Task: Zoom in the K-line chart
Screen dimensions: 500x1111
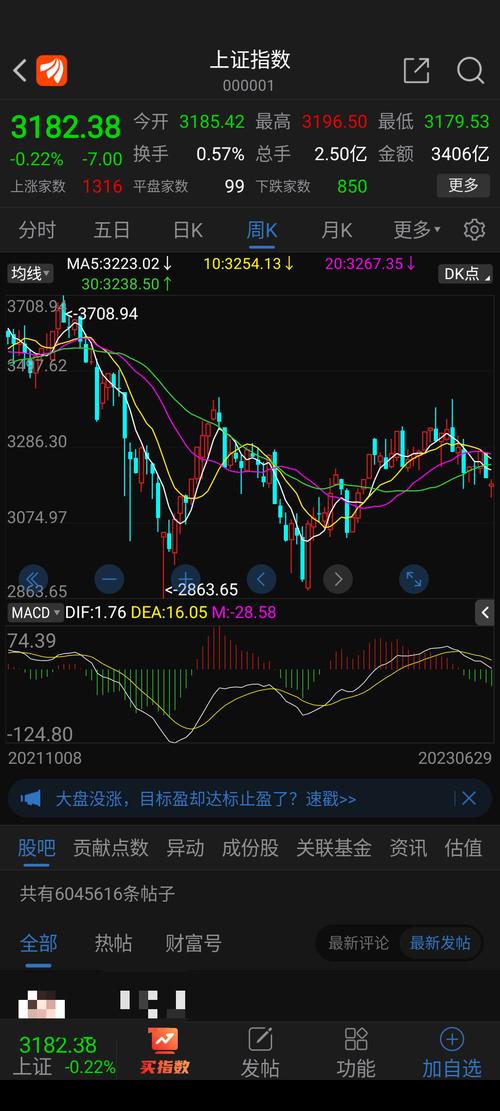Action: coord(186,579)
